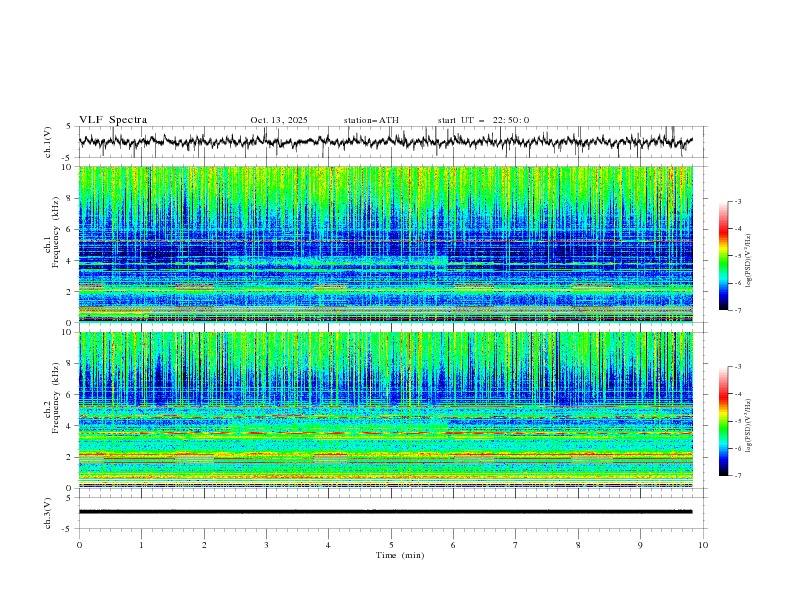Click the ch.3(V) axis label
Viewport: 792px width, 612px height.
(x=48, y=513)
